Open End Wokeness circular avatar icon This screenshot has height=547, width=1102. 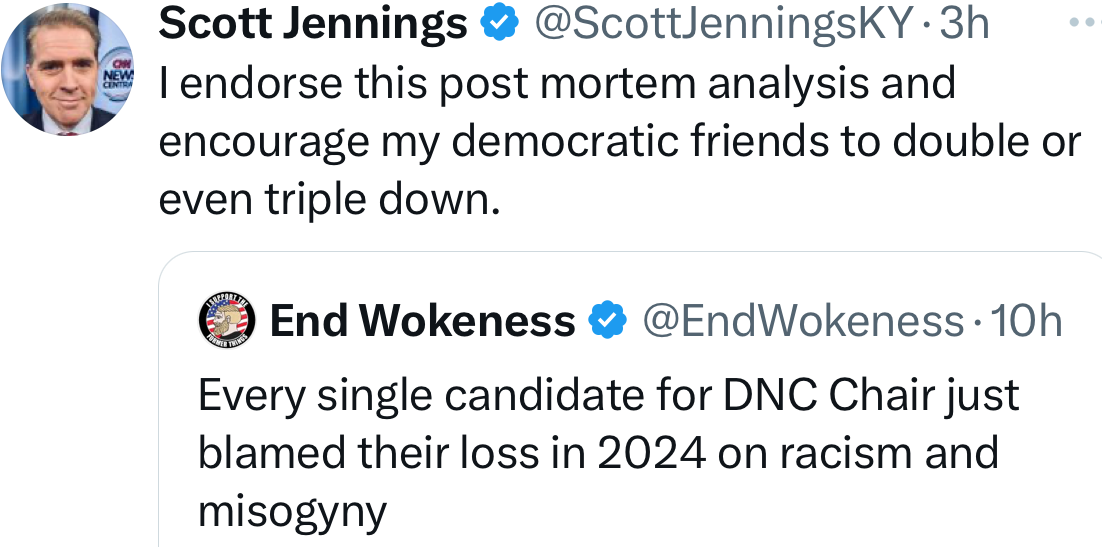point(228,321)
